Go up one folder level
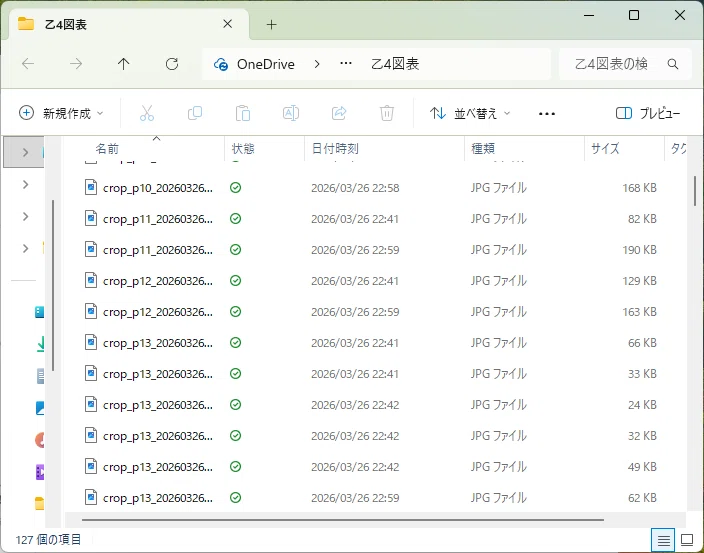The width and height of the screenshot is (704, 553). point(123,64)
